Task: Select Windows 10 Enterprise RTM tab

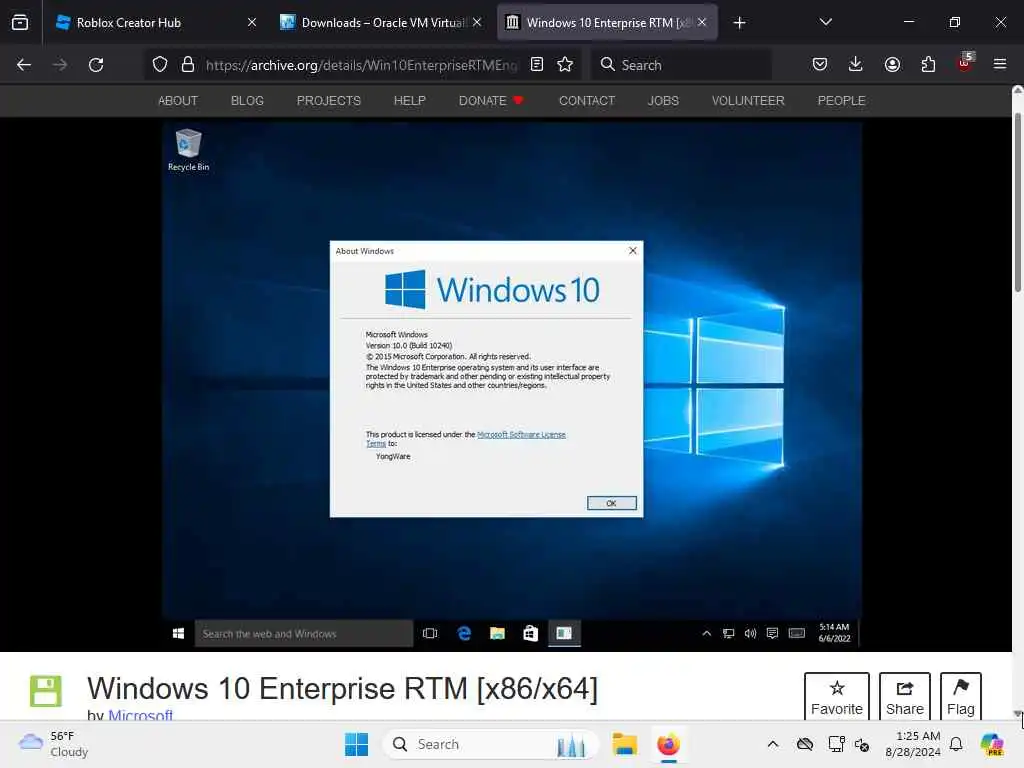Action: 607,23
